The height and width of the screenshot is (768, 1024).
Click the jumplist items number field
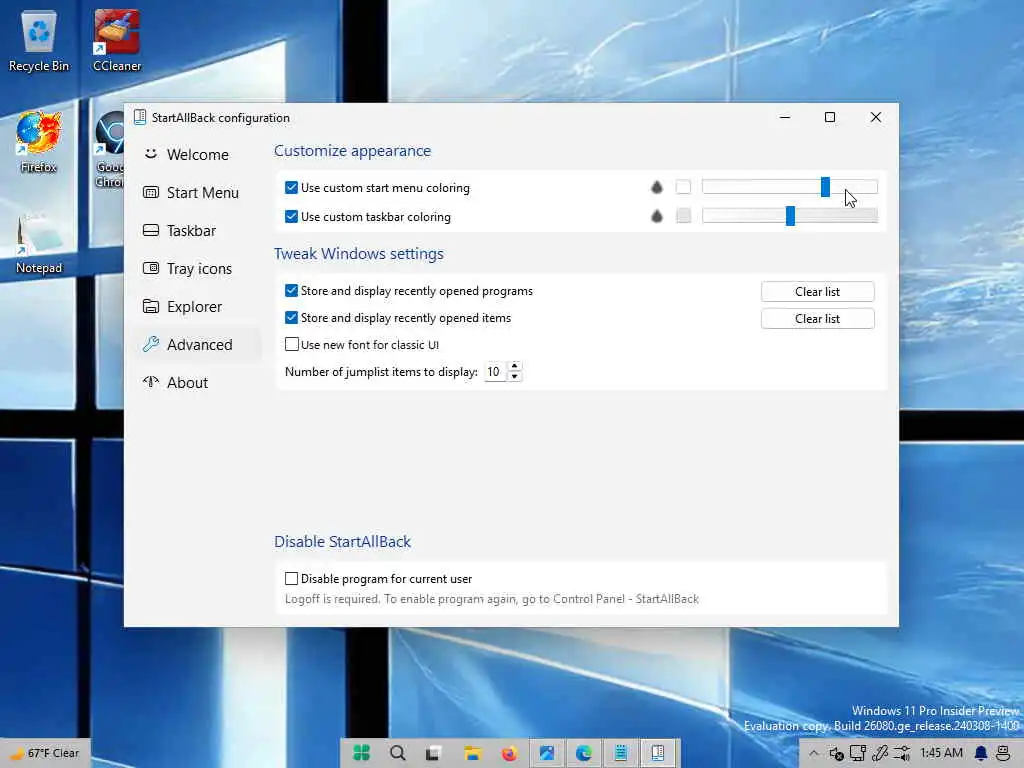(495, 372)
